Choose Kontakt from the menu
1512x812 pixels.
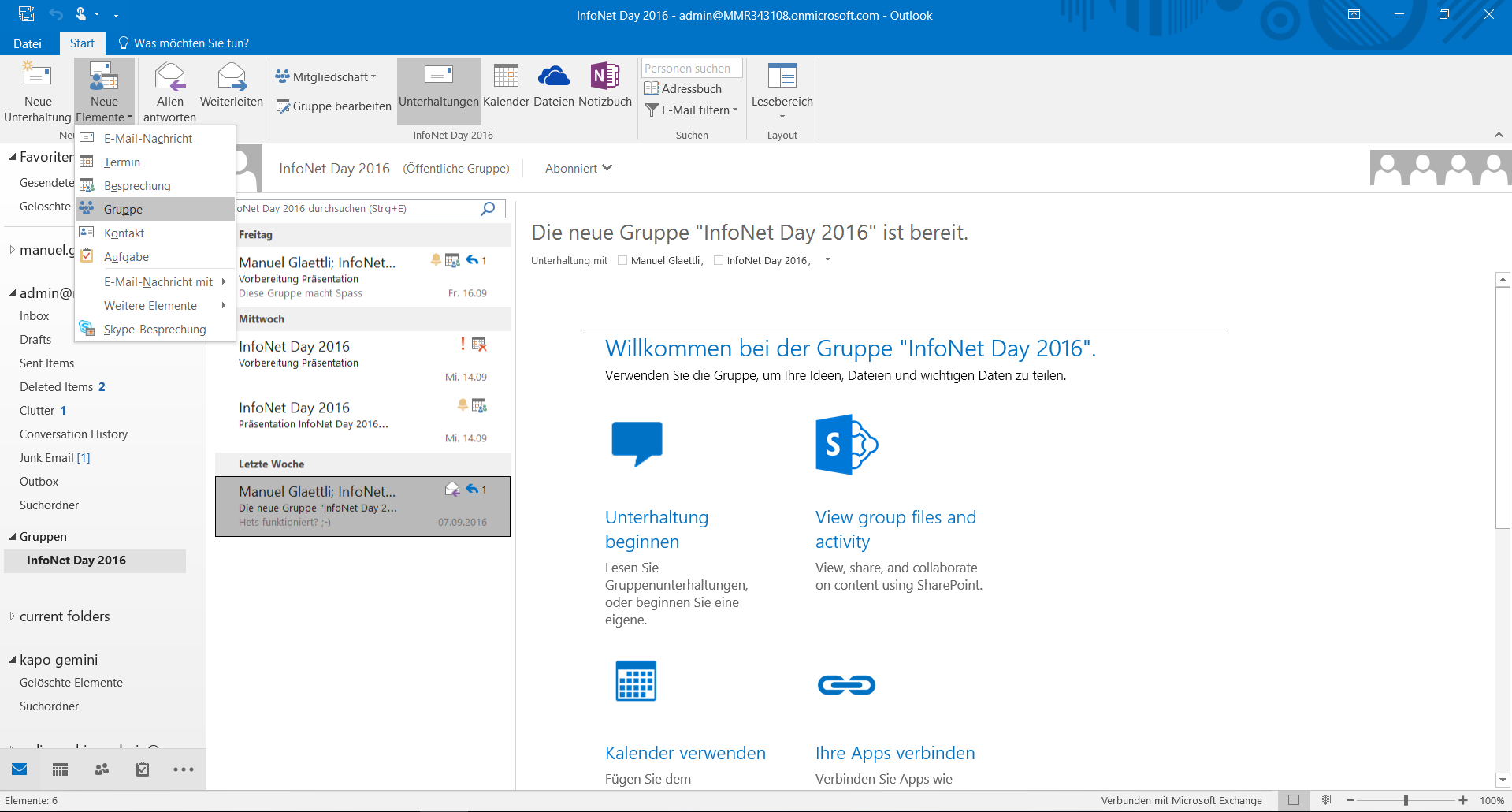coord(155,233)
